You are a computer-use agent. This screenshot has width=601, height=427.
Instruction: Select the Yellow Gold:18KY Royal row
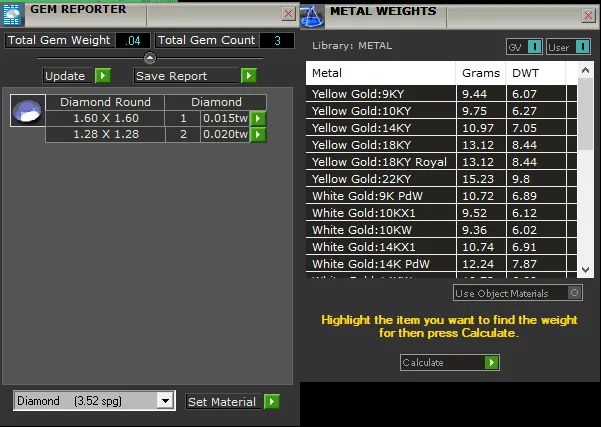(441, 162)
